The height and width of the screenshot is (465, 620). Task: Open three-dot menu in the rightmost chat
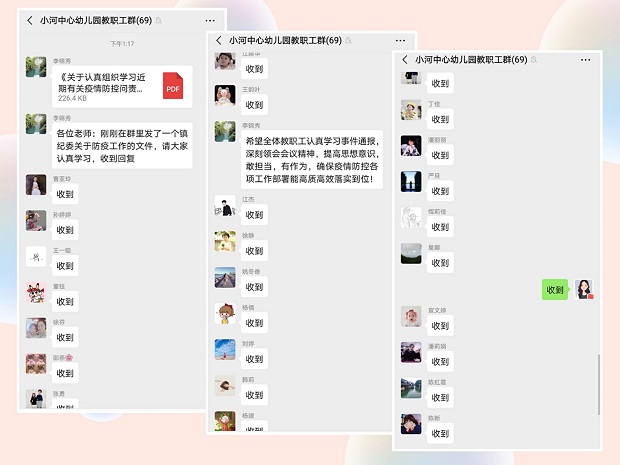coord(584,60)
